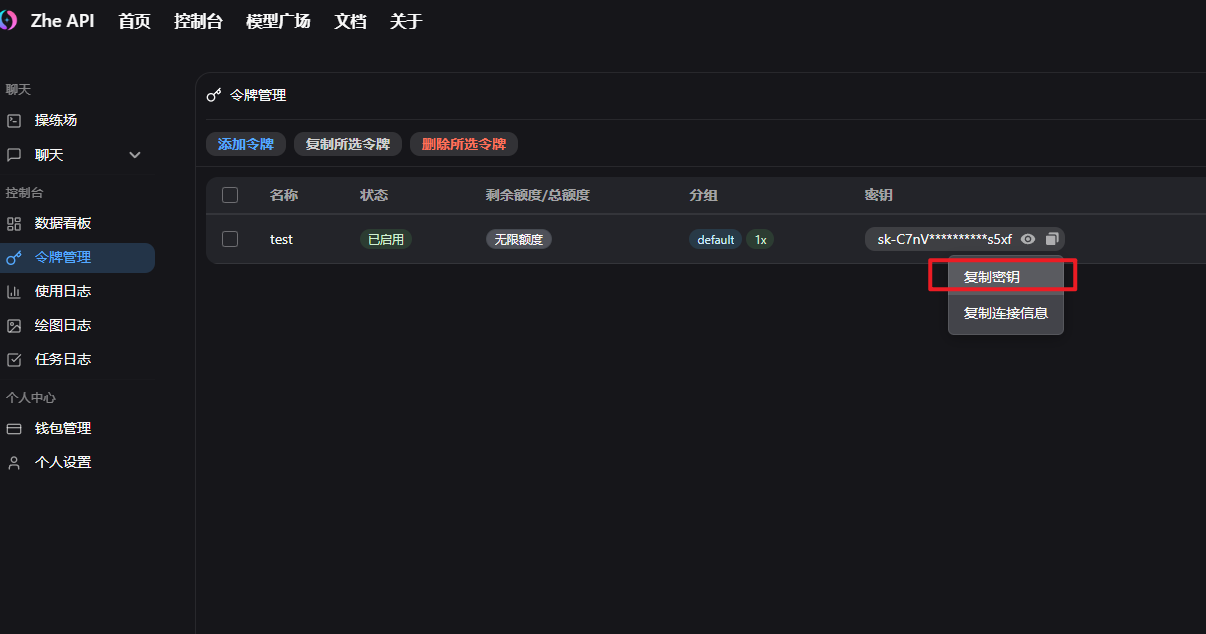
Task: Check the test token row checkbox
Action: tap(230, 239)
